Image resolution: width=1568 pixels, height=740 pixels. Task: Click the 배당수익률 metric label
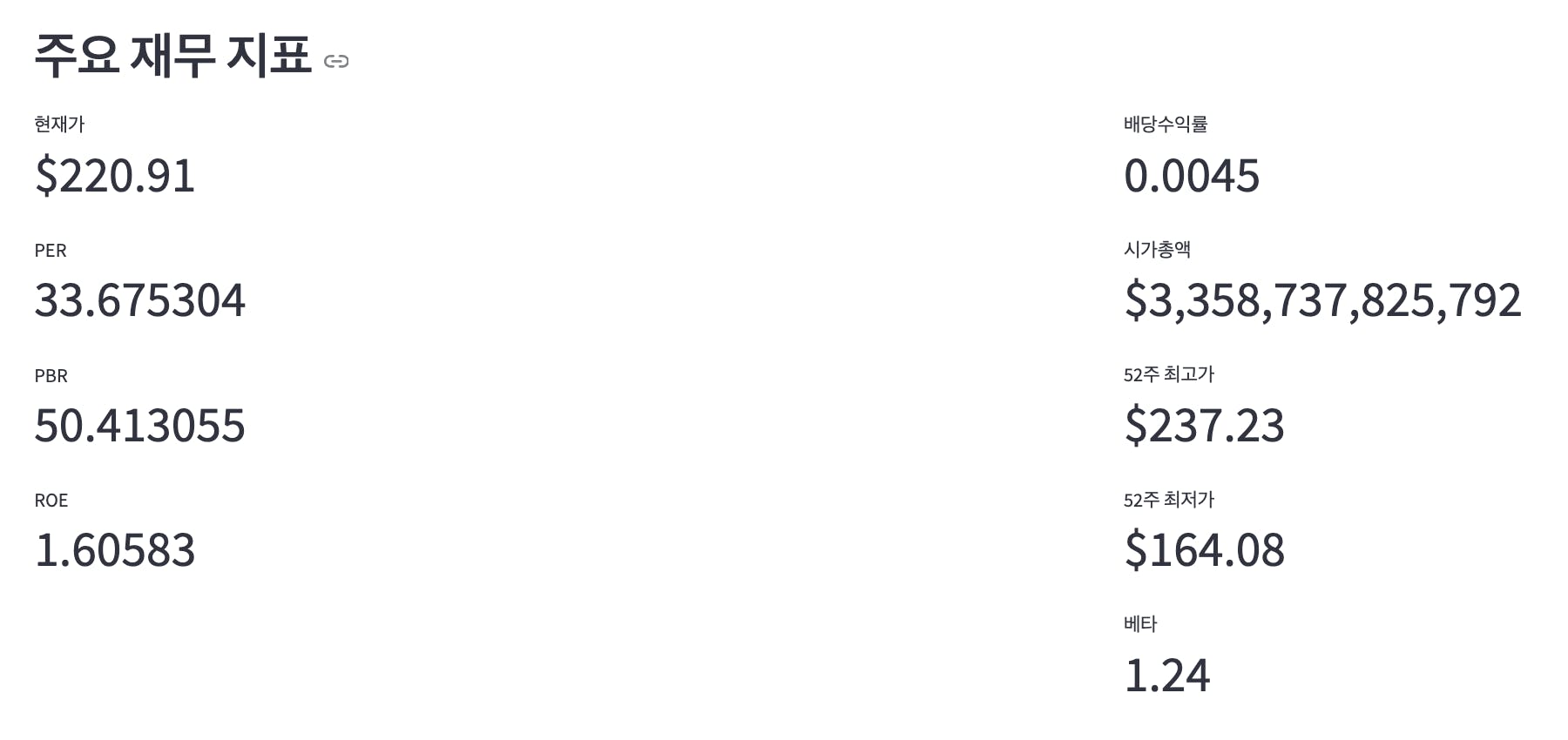tap(1166, 124)
